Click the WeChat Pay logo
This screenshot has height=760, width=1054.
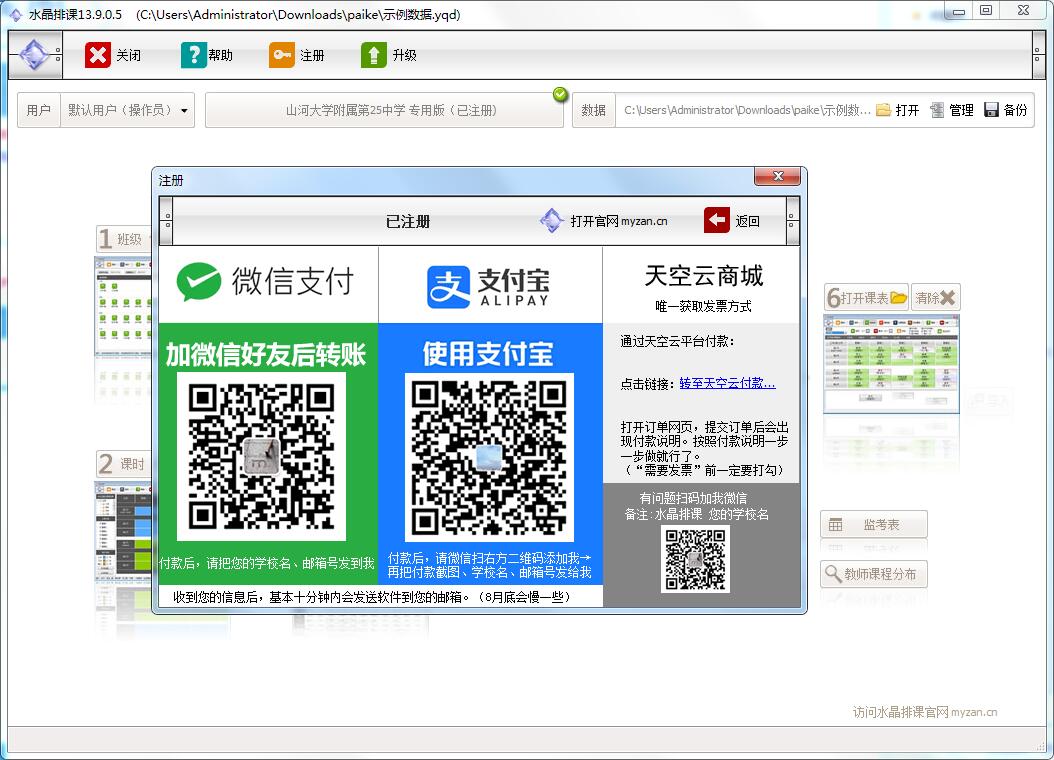(266, 282)
